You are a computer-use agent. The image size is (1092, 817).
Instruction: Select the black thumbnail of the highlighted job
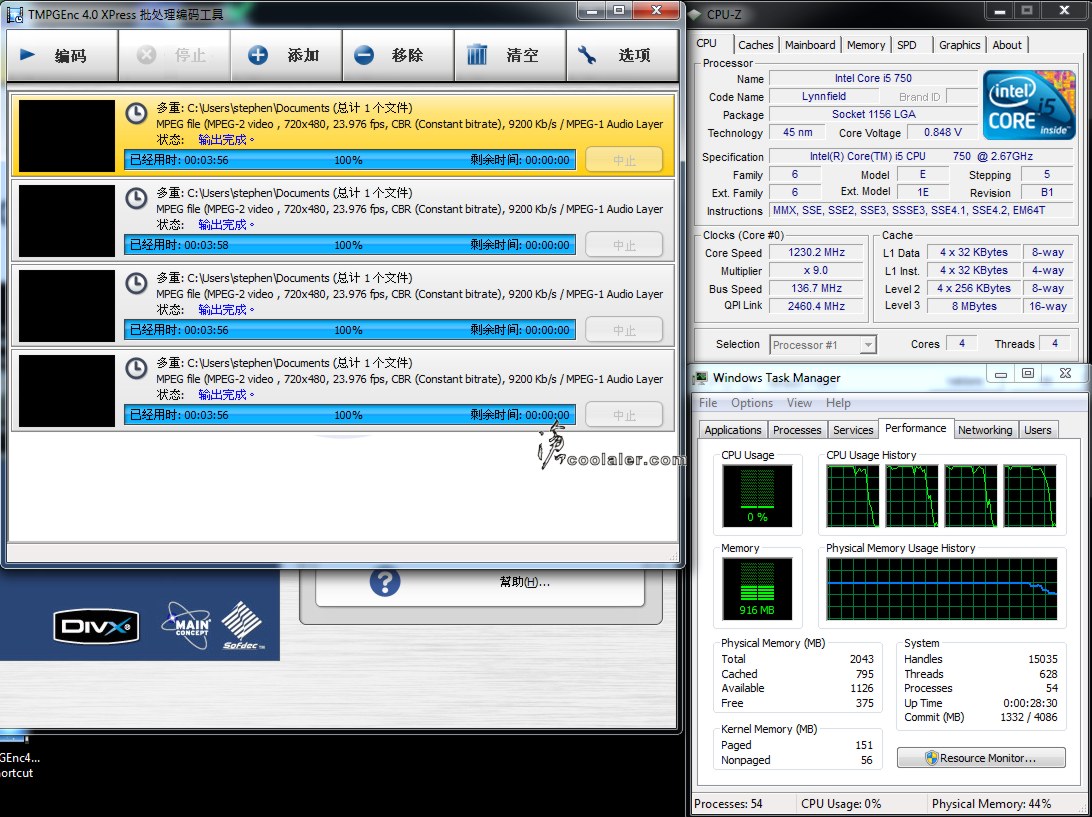(x=67, y=136)
